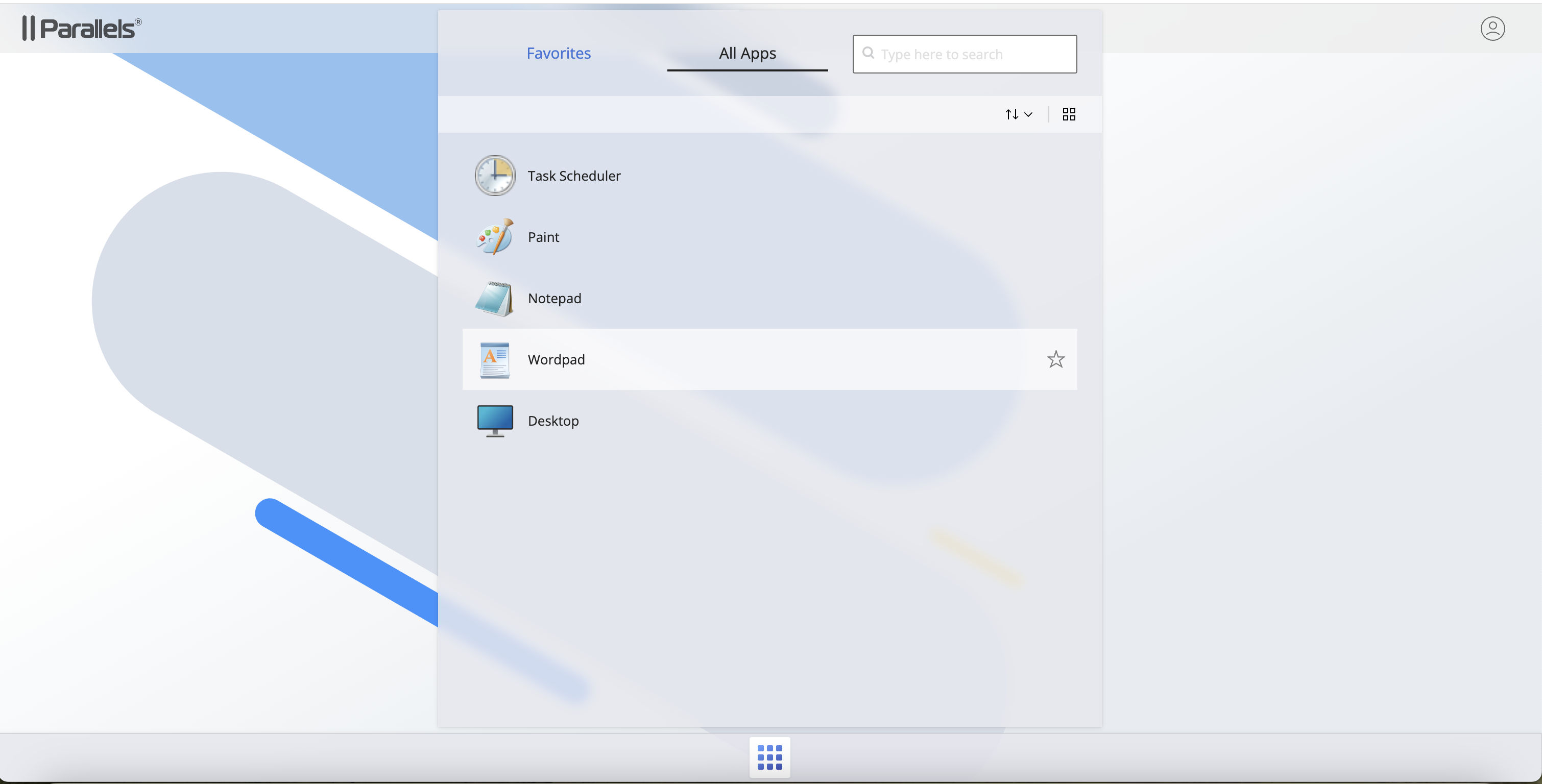Switch to grid view layout
The image size is (1542, 784).
pos(1069,114)
